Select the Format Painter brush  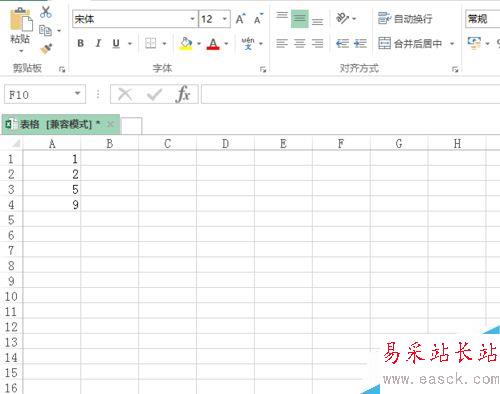(46, 49)
